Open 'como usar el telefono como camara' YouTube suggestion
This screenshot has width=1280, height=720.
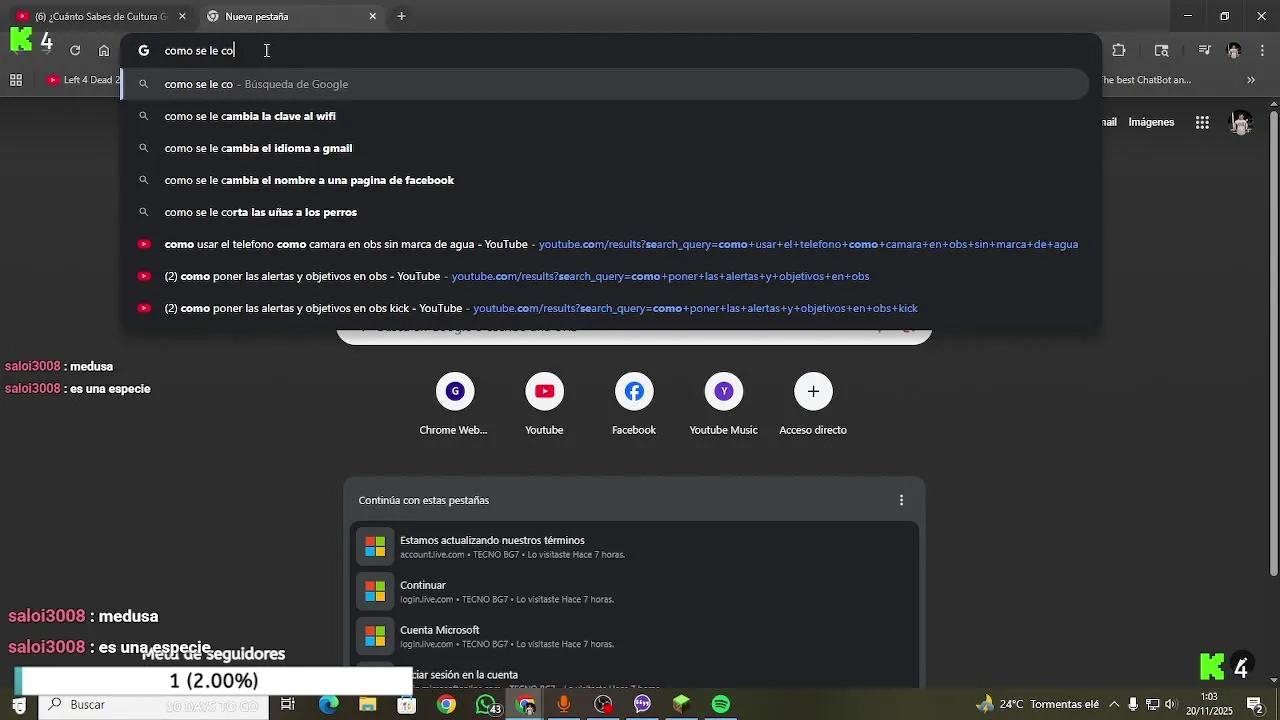[x=605, y=244]
